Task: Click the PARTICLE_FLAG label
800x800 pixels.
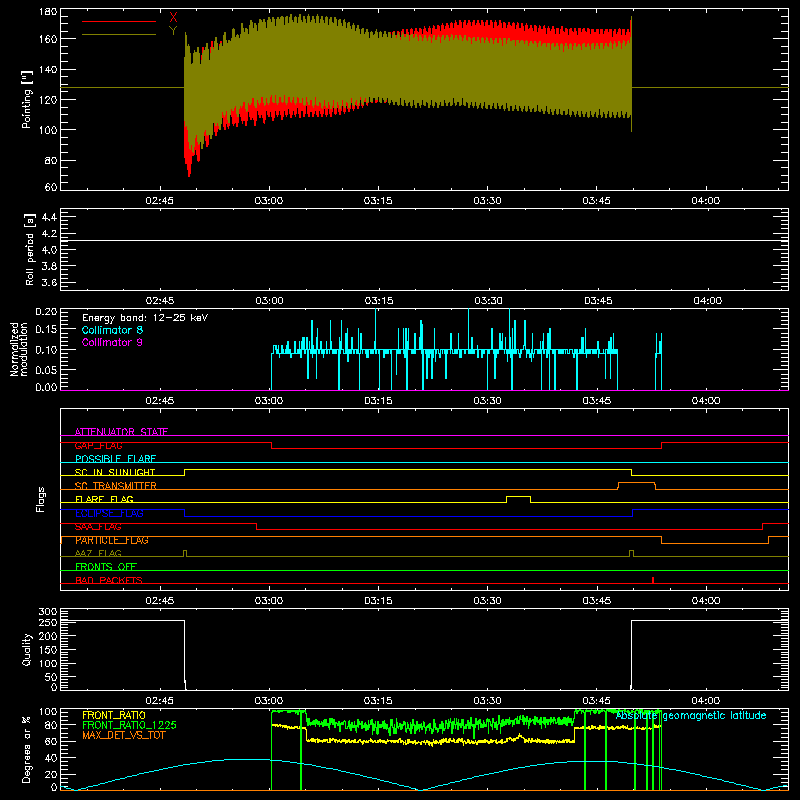Action: (x=112, y=540)
